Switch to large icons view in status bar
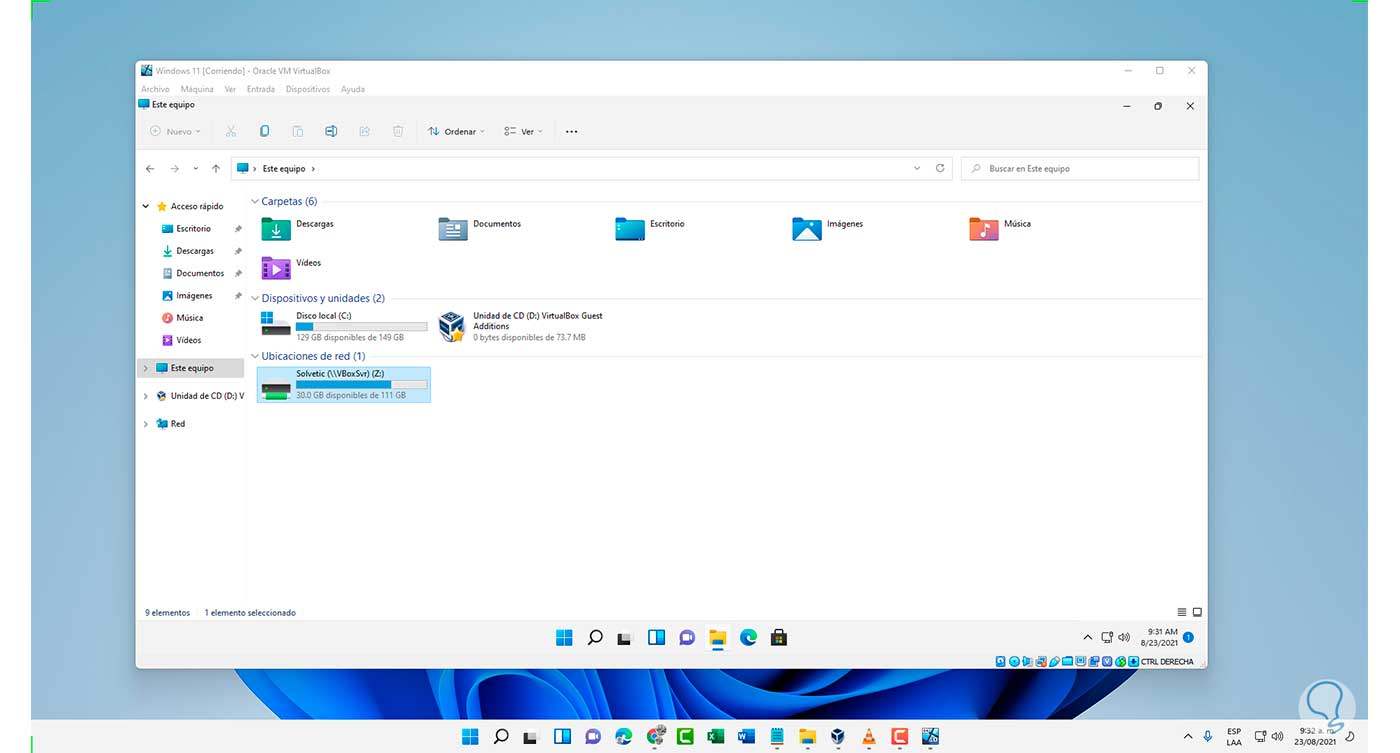 [x=1197, y=612]
